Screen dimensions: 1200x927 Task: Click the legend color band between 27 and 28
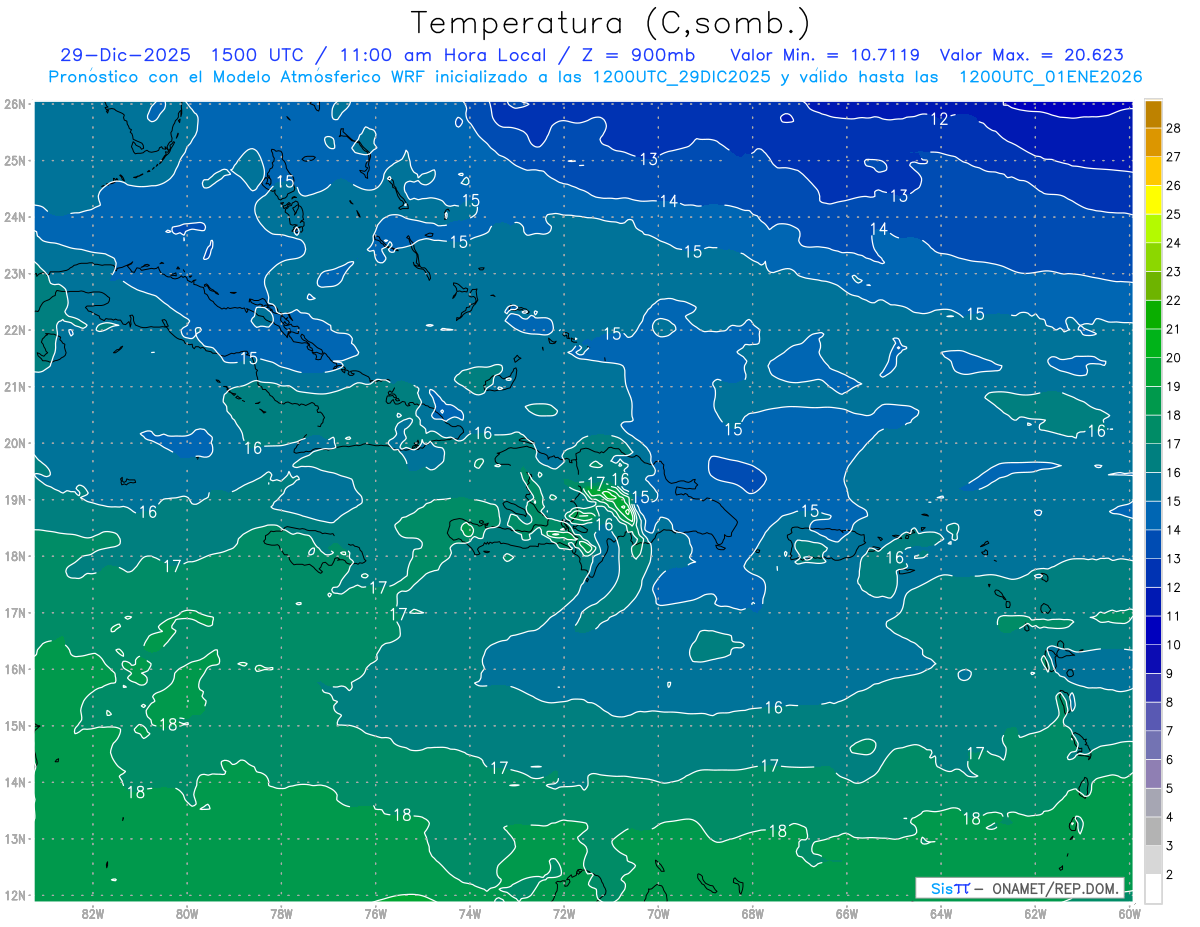coord(1154,142)
